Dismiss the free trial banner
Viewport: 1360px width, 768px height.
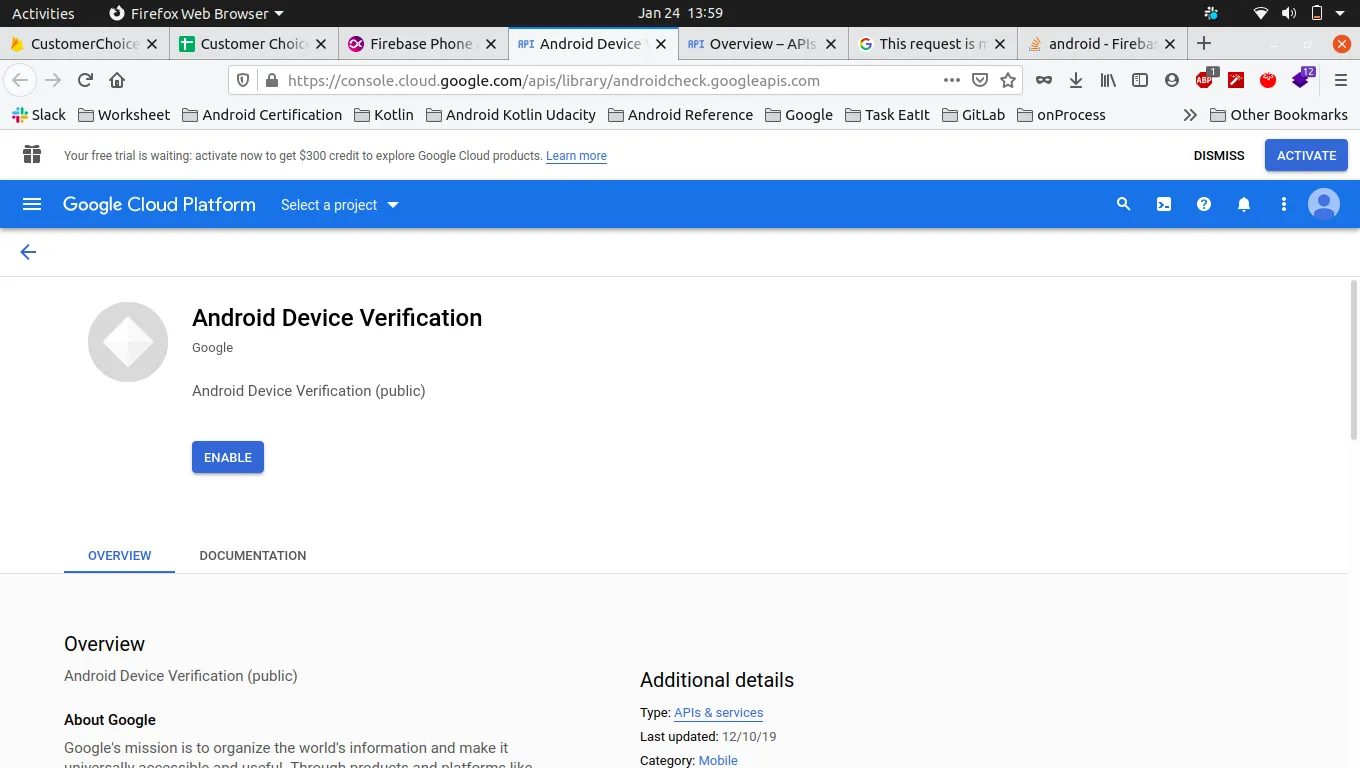[1219, 155]
